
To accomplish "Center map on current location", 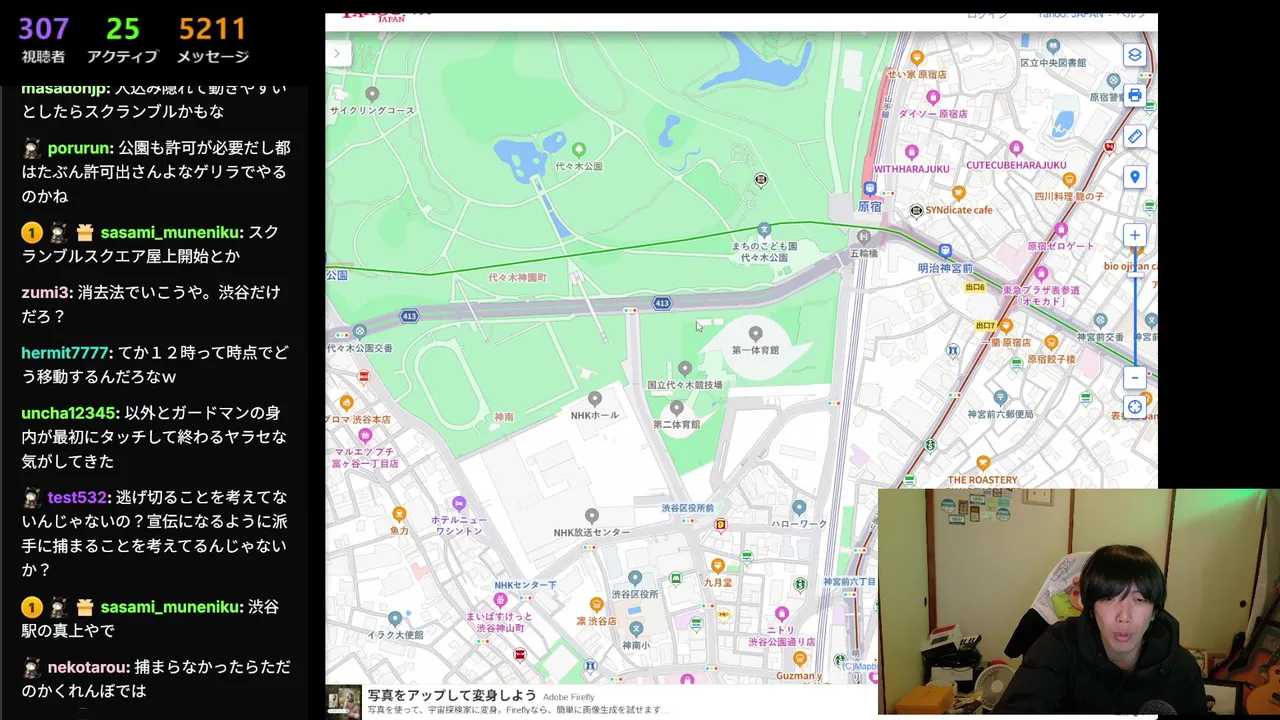I will 1134,407.
